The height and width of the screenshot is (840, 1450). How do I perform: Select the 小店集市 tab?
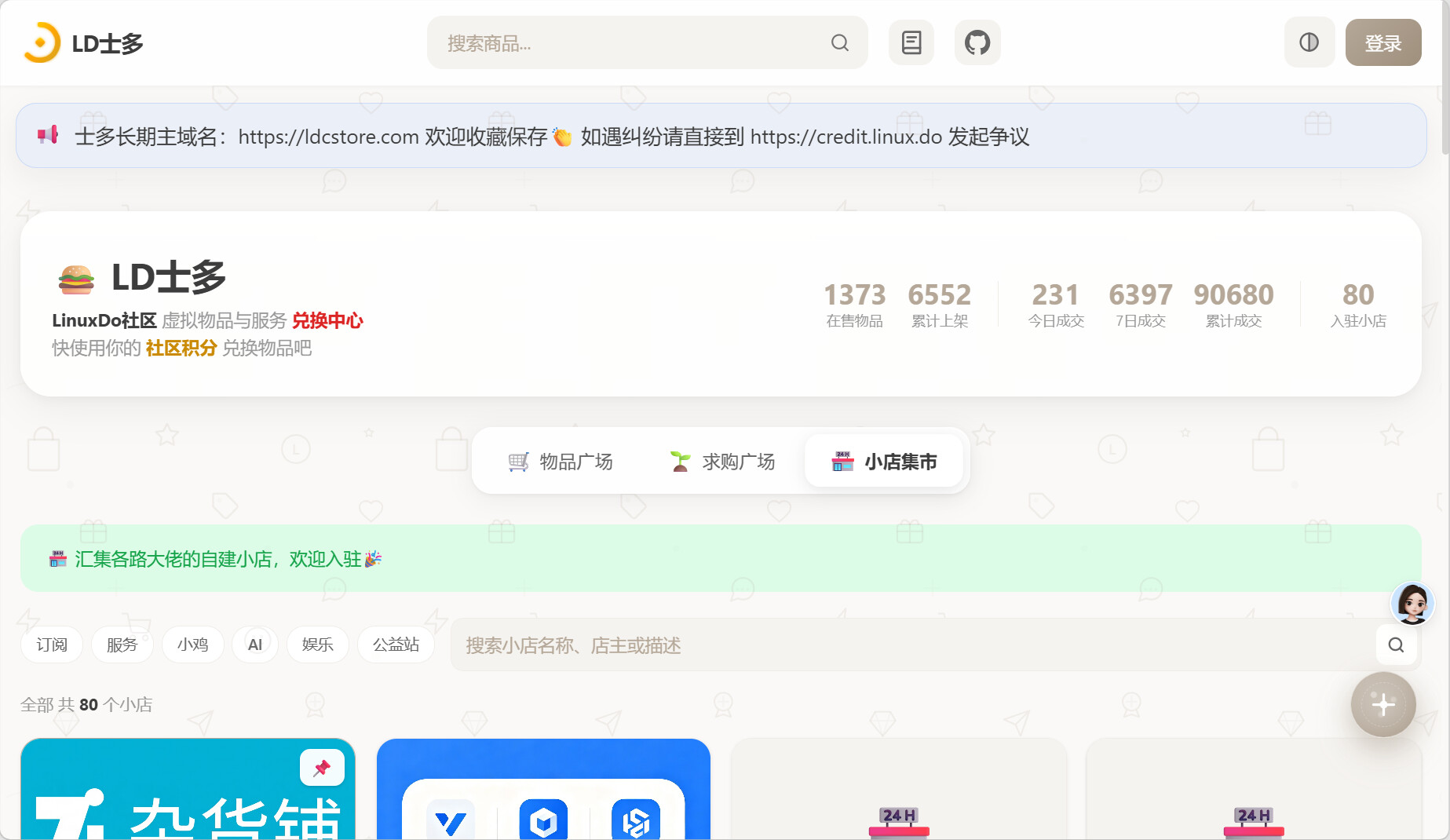885,462
